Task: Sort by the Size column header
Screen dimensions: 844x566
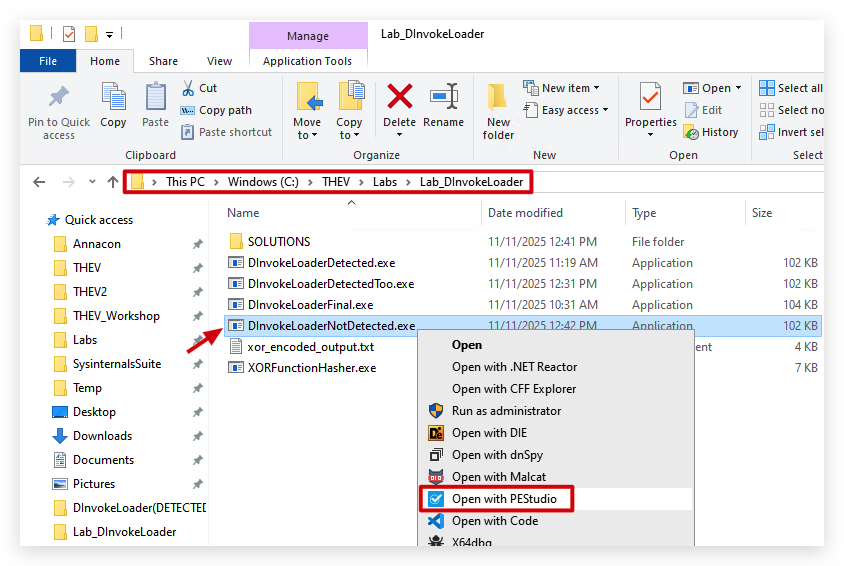Action: pyautogui.click(x=762, y=213)
